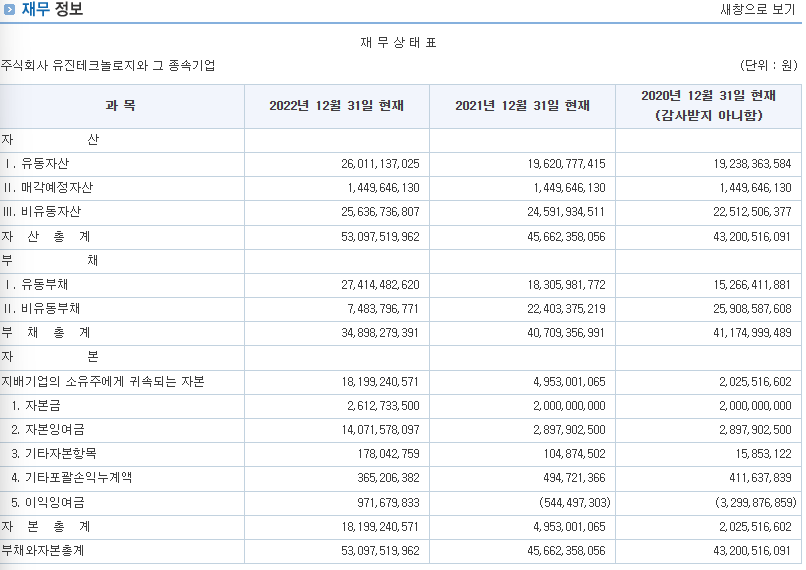Viewport: 806px width, 570px height.
Task: Select the Ⅲ. 비유동자산 row label
Action: 42,212
